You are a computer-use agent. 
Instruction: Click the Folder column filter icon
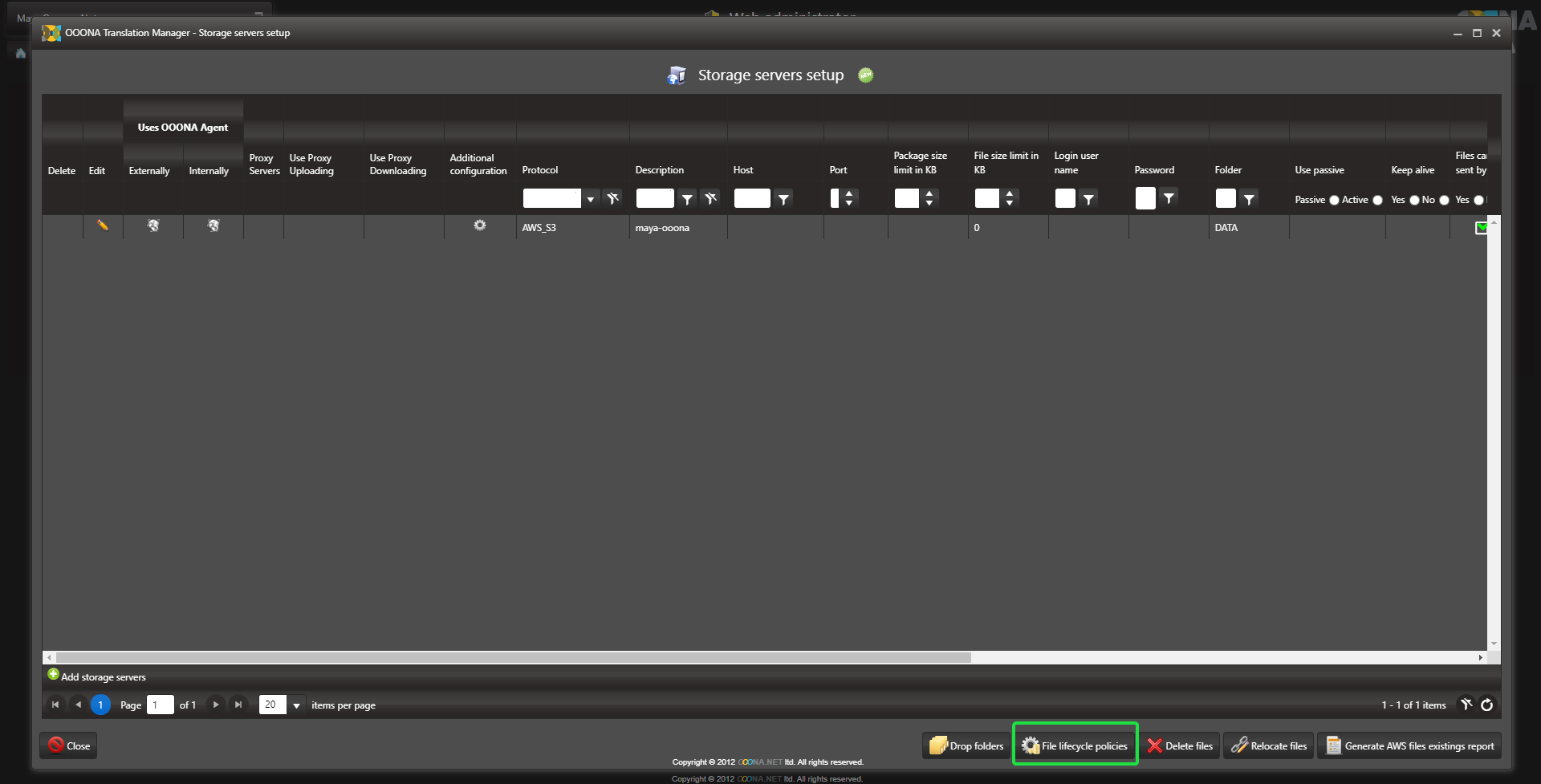[1249, 199]
